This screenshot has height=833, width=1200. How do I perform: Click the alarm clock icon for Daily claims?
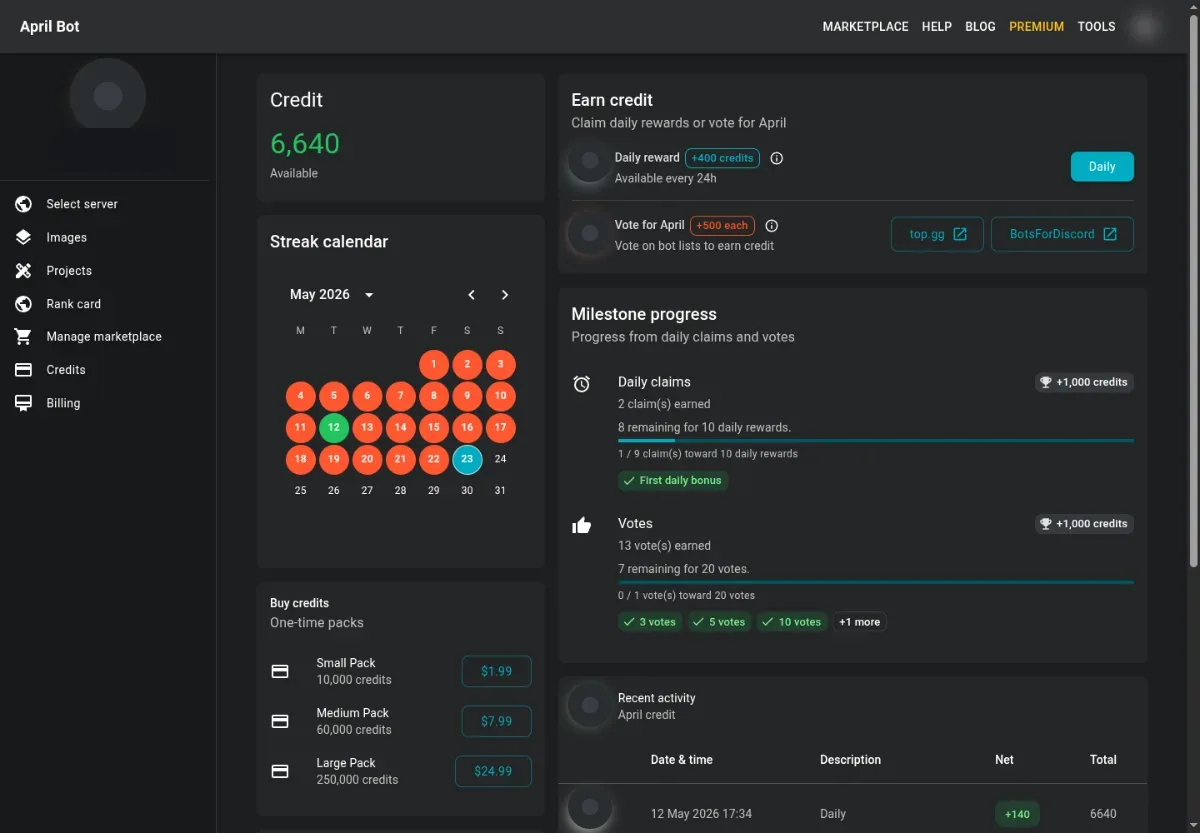point(582,384)
